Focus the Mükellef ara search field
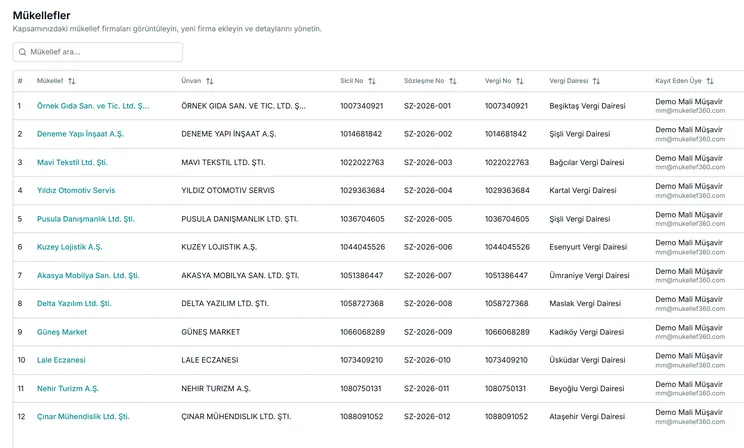 tap(98, 52)
